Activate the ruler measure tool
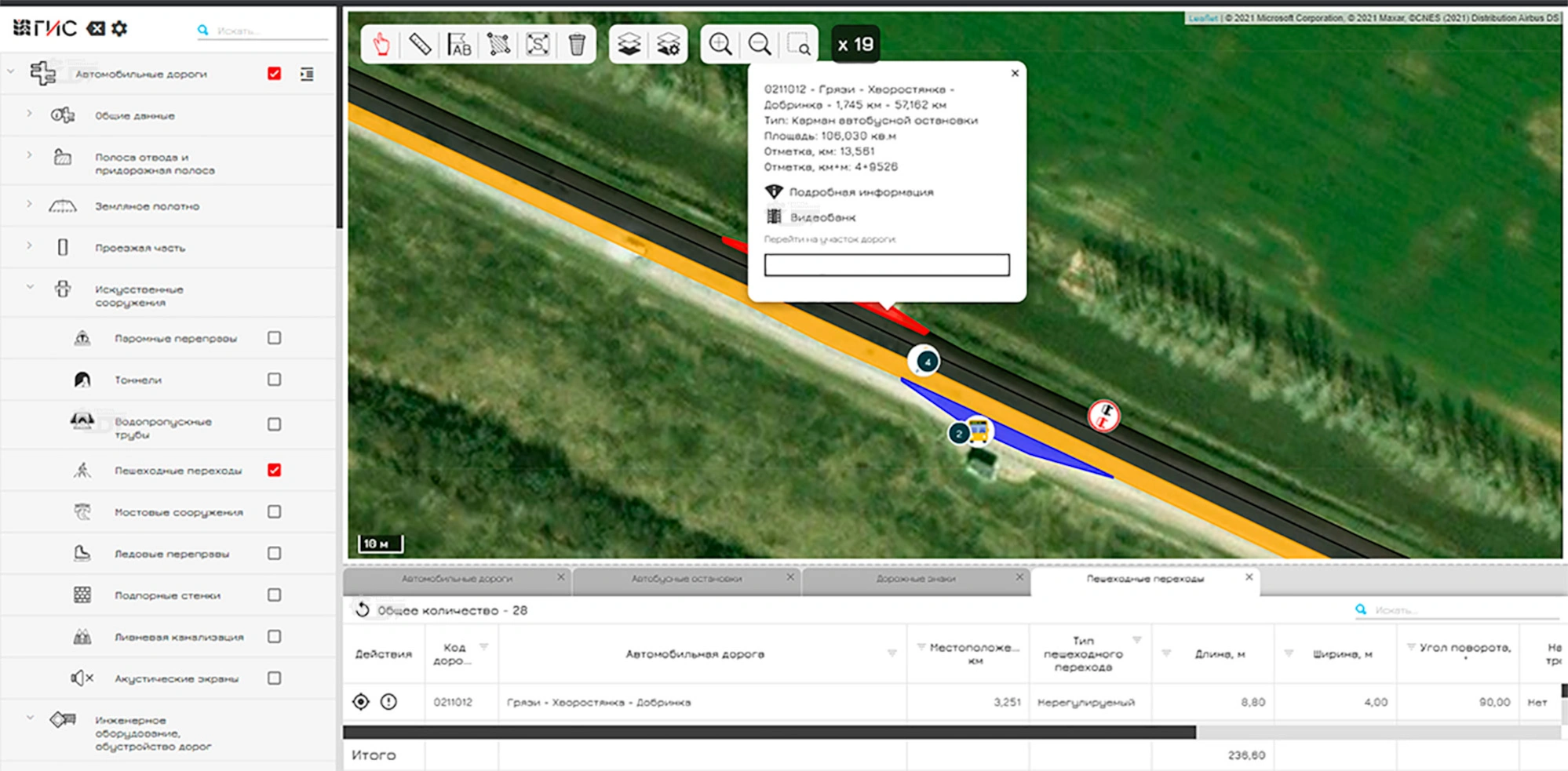This screenshot has height=771, width=1568. 420,45
